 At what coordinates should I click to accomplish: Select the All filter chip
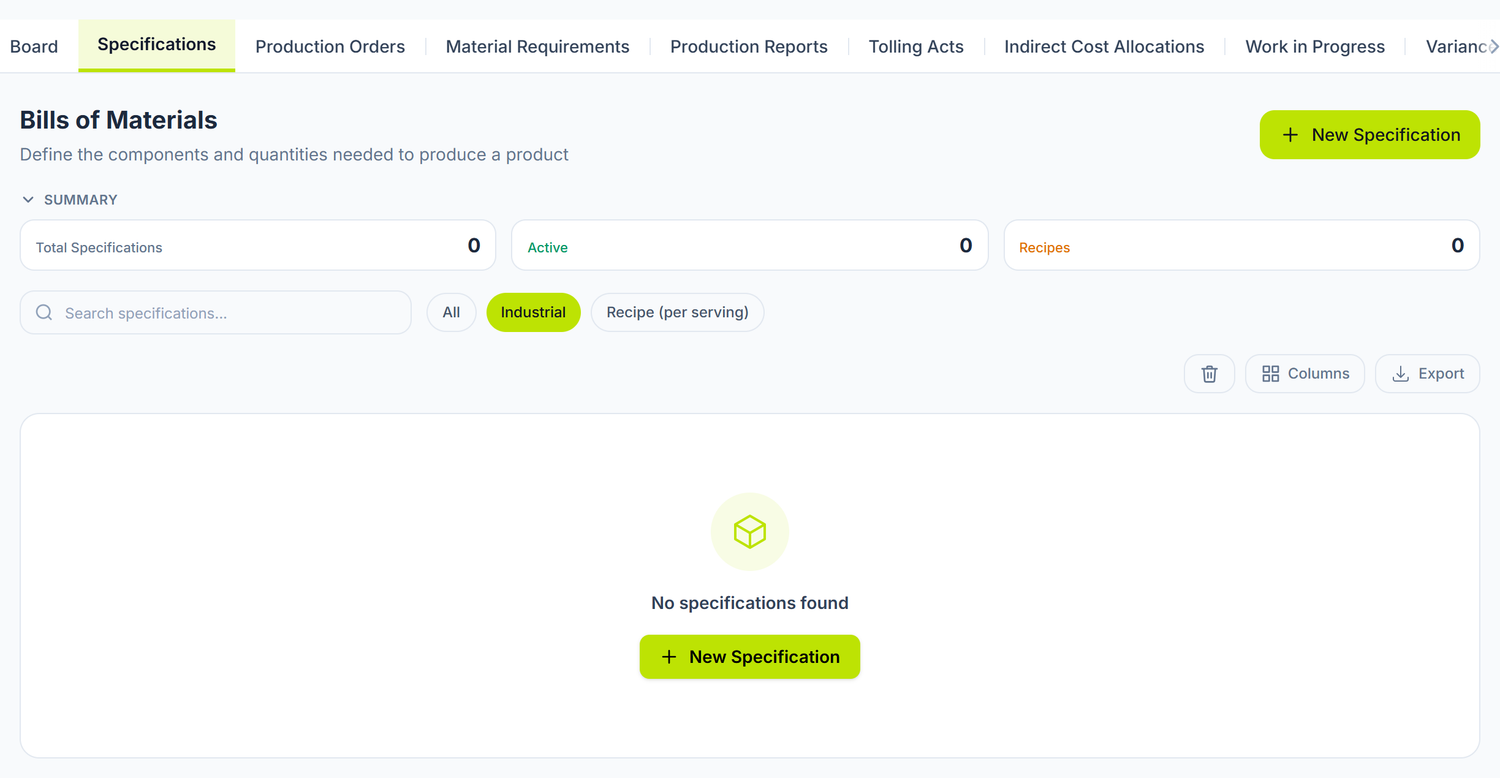[x=451, y=312]
